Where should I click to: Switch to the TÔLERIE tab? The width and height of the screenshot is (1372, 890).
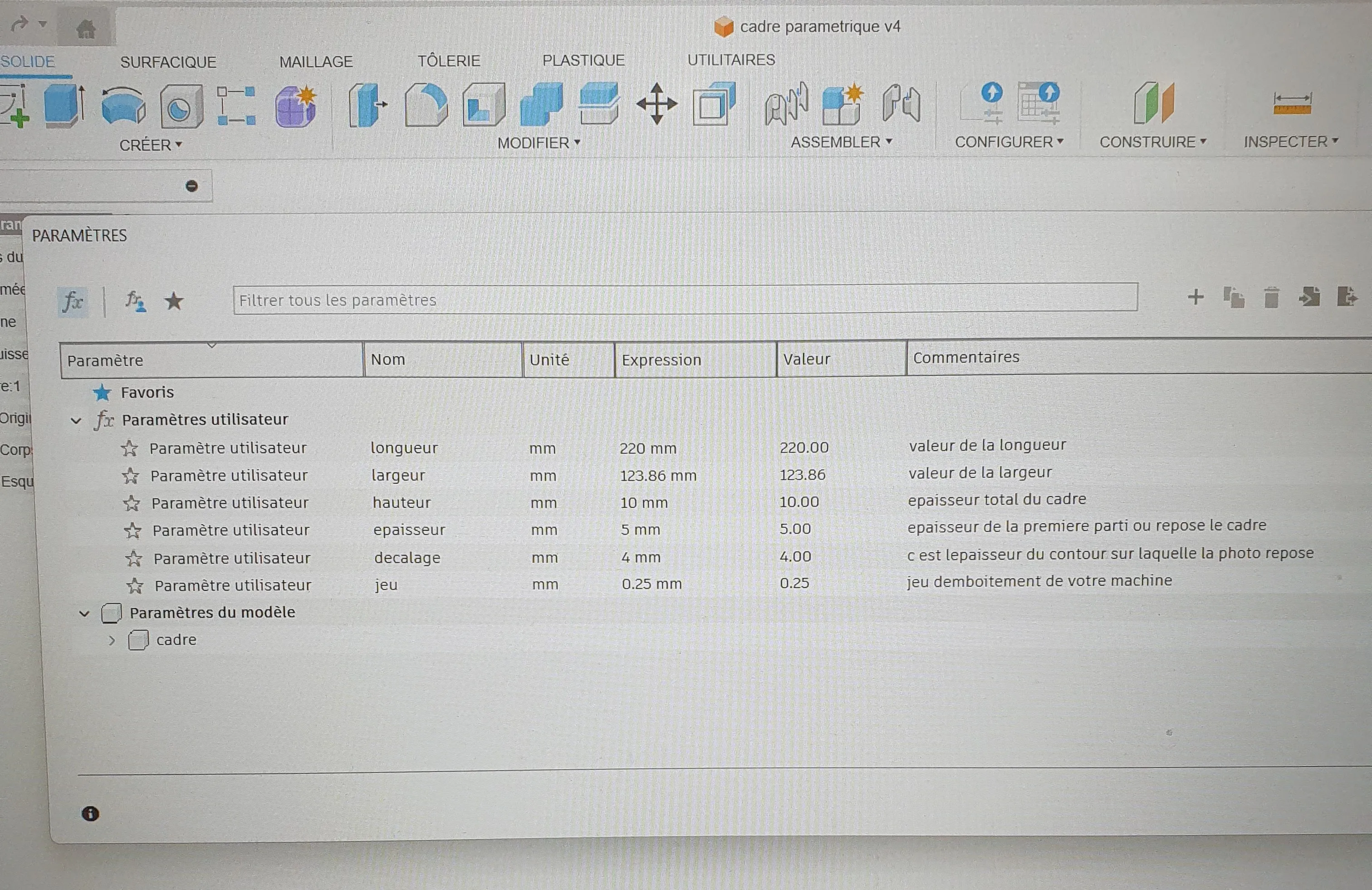click(449, 60)
